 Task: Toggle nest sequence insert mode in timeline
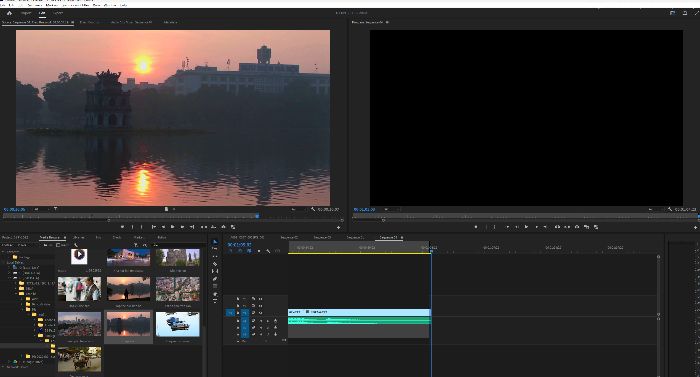[x=230, y=251]
